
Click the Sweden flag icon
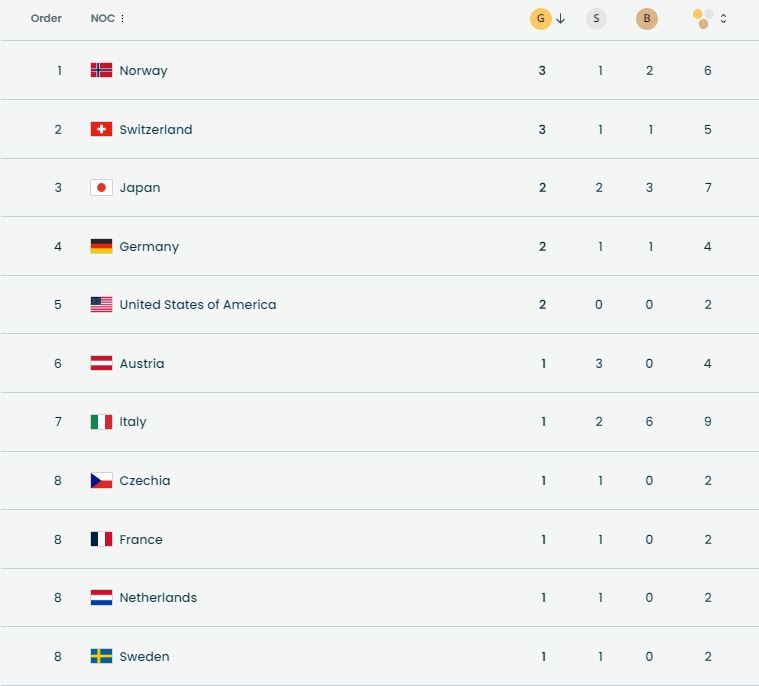click(x=101, y=656)
